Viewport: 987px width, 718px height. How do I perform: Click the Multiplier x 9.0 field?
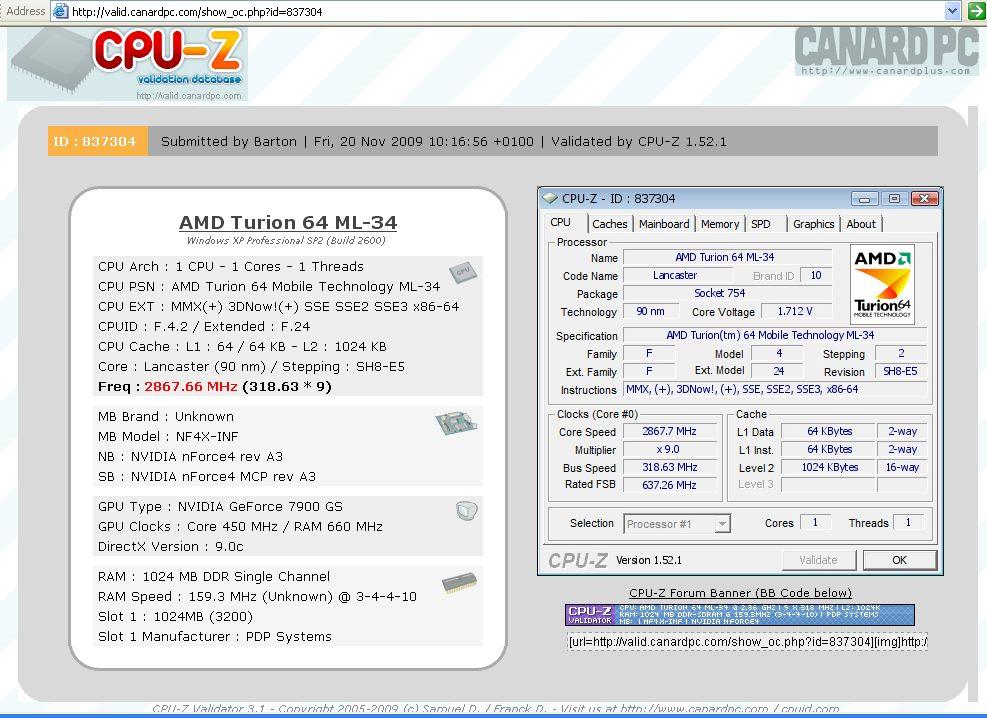pos(669,449)
